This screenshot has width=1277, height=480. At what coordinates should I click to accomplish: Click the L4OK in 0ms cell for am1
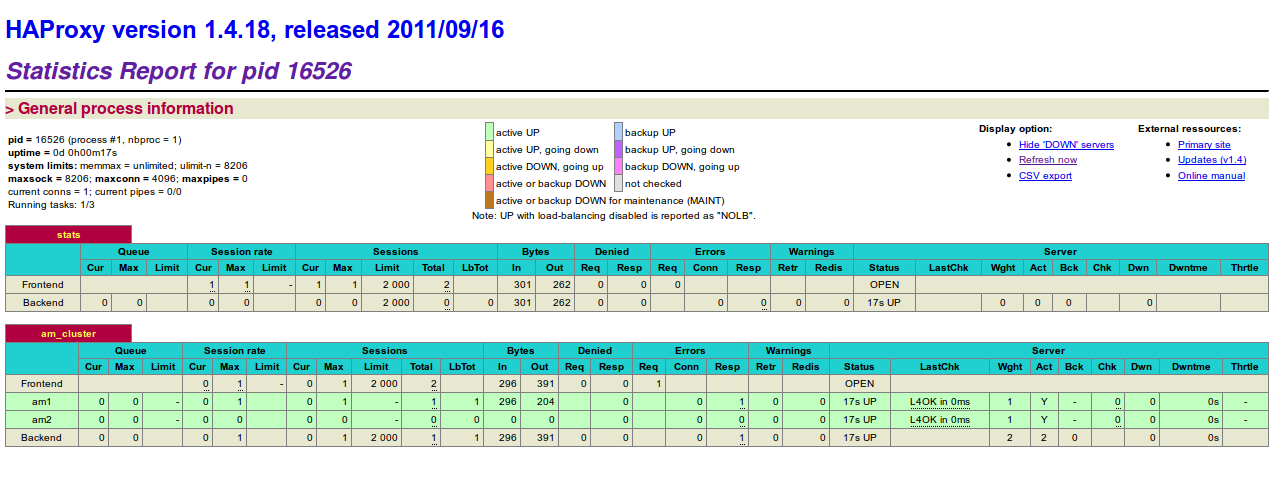click(939, 402)
